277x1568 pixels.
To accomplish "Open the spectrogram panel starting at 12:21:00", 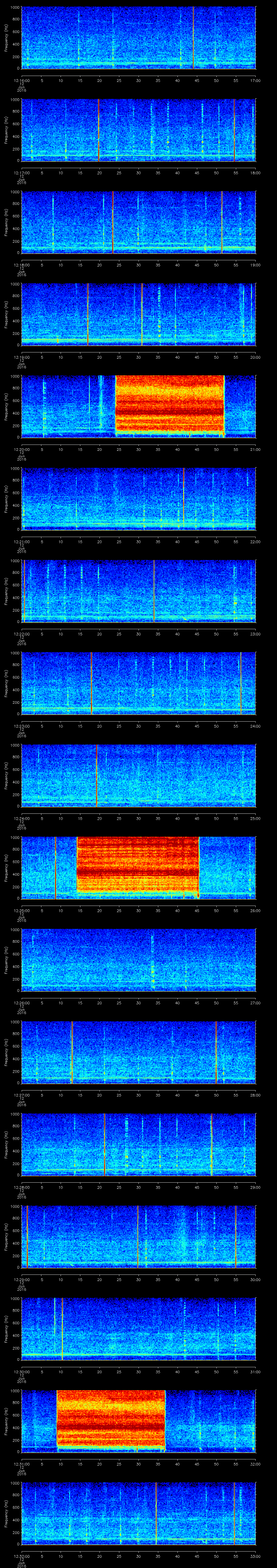I will tap(138, 499).
